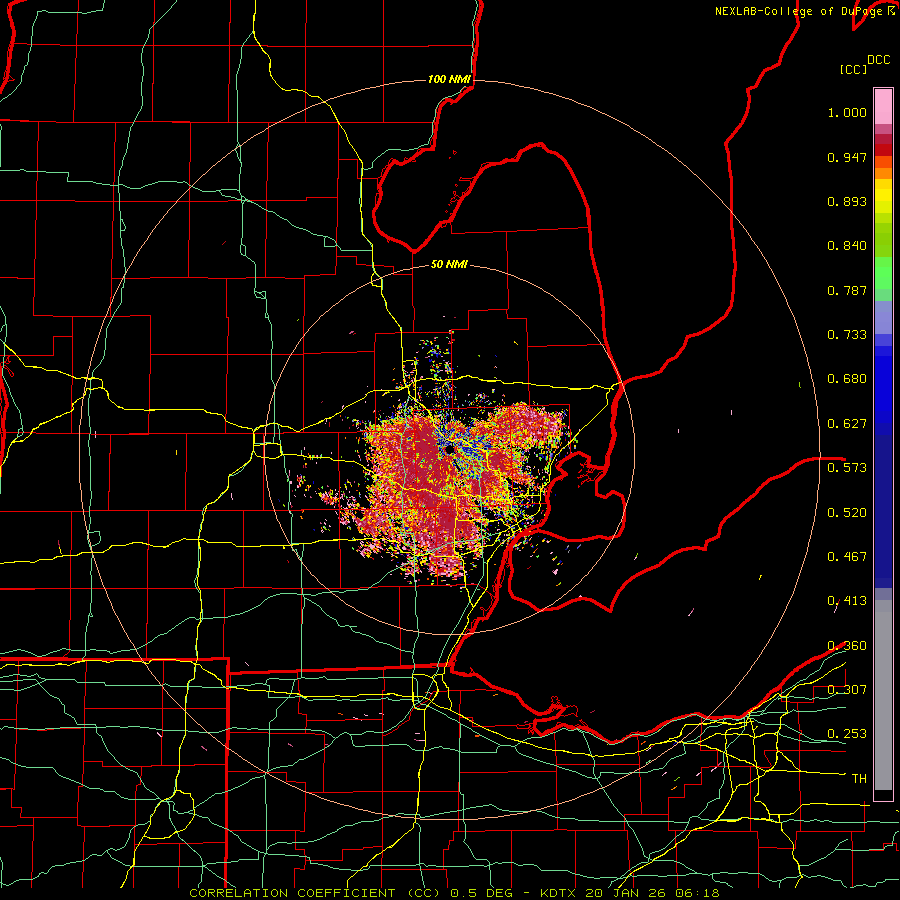Viewport: 900px width, 900px height.
Task: Click the KDTX station identifier
Action: coord(557,893)
